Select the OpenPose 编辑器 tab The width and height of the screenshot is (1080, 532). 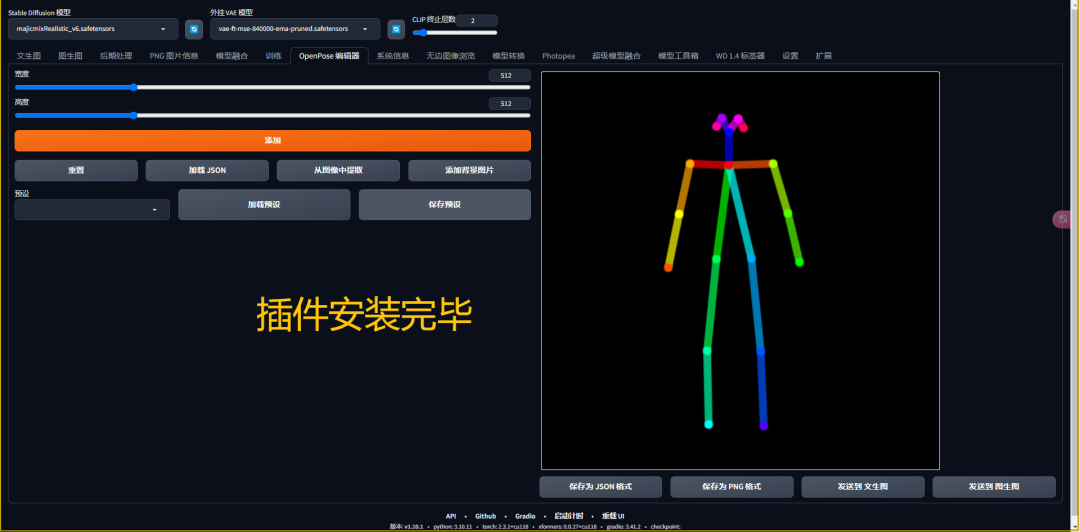tap(329, 56)
